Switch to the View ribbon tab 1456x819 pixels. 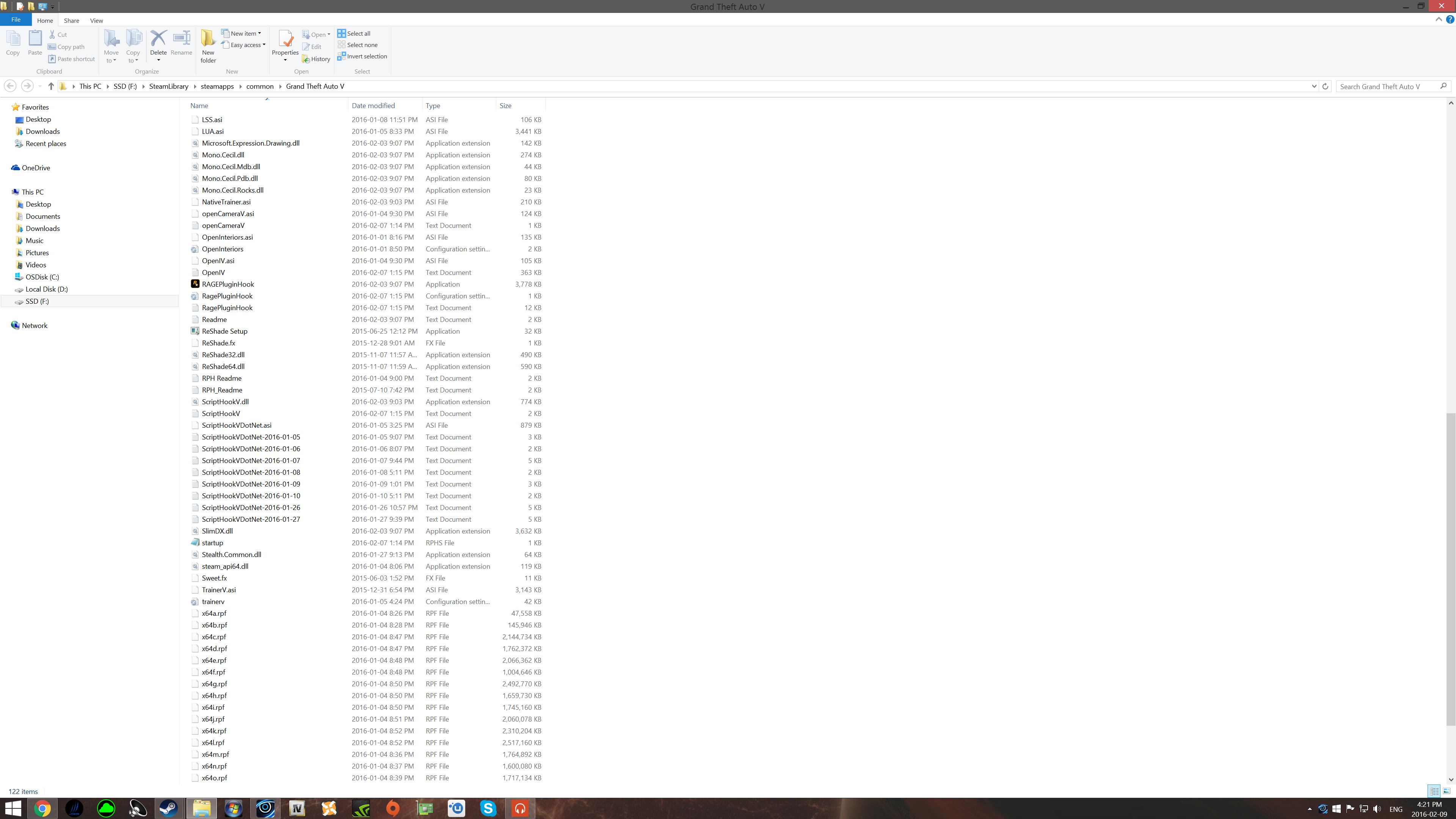pyautogui.click(x=96, y=20)
